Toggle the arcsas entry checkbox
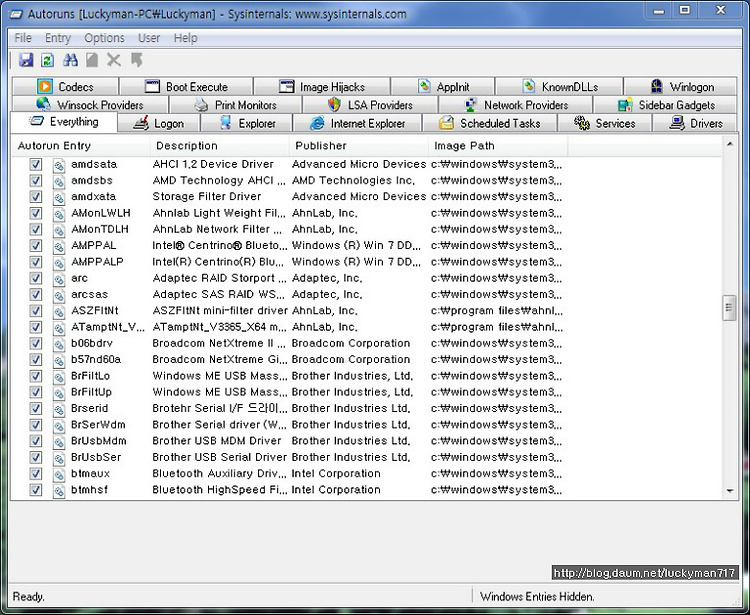750x615 pixels. pyautogui.click(x=35, y=294)
